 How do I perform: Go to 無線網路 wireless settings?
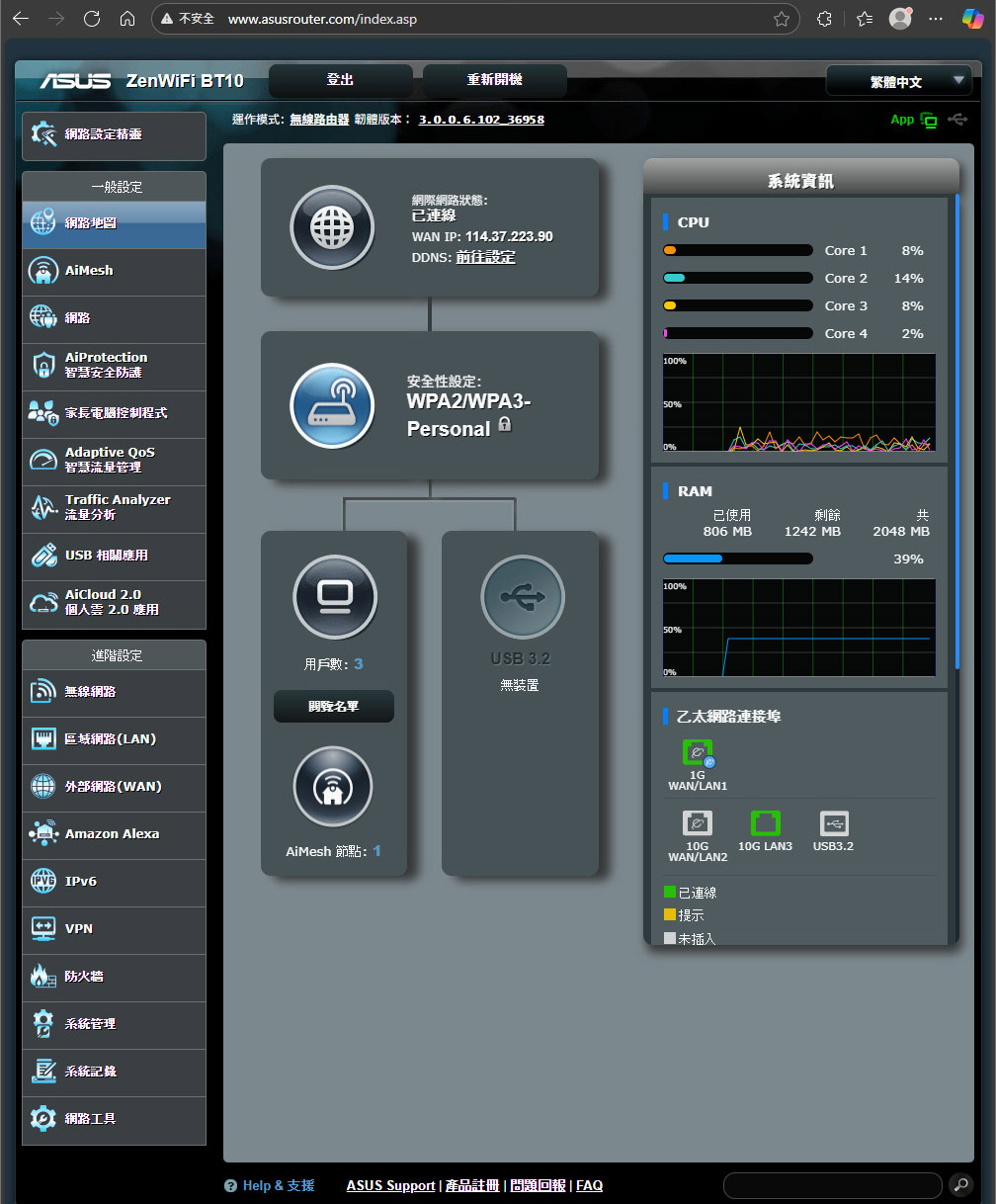[114, 693]
